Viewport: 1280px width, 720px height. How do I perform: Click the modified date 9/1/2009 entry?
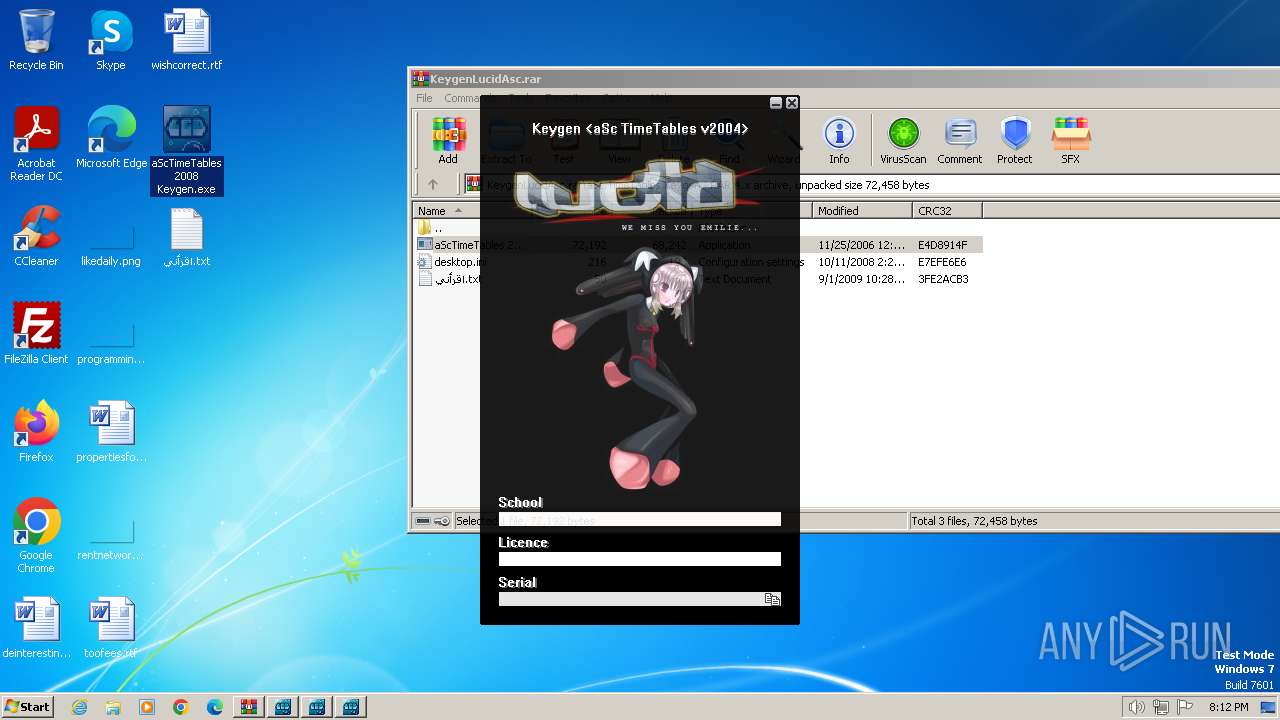pyautogui.click(x=861, y=279)
